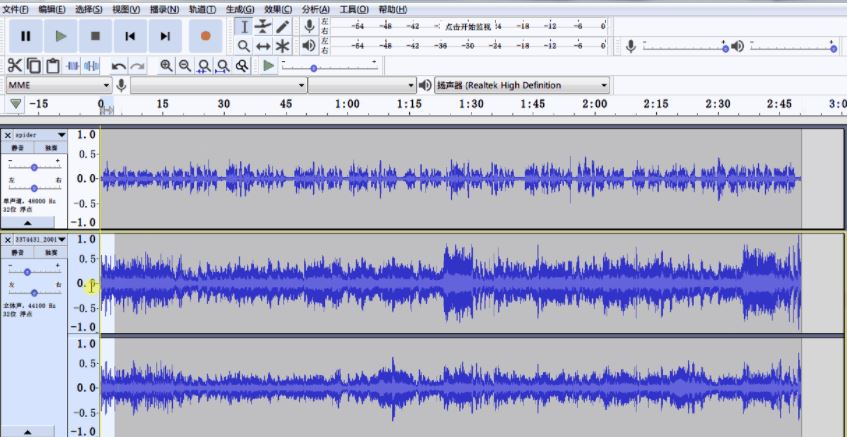This screenshot has height=437, width=847.
Task: Cut the selection with the scissors icon
Action: [x=15, y=66]
